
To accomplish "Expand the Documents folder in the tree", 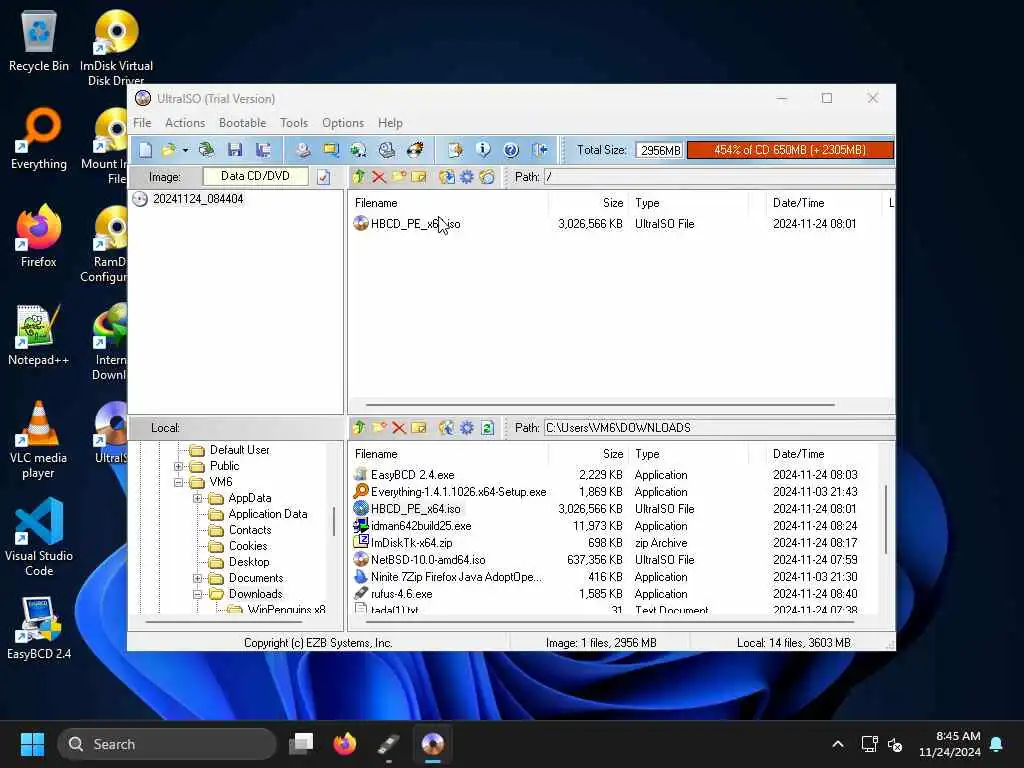I will (197, 579).
